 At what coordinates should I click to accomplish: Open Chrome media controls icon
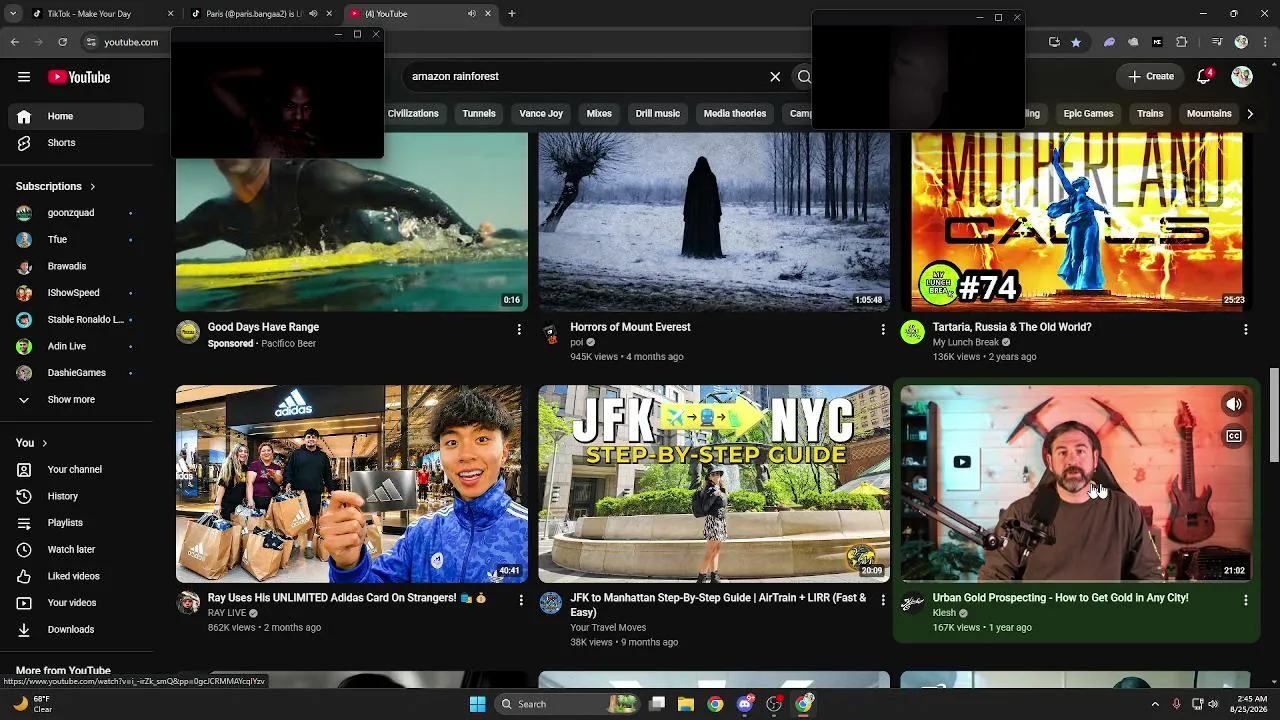[x=1217, y=42]
